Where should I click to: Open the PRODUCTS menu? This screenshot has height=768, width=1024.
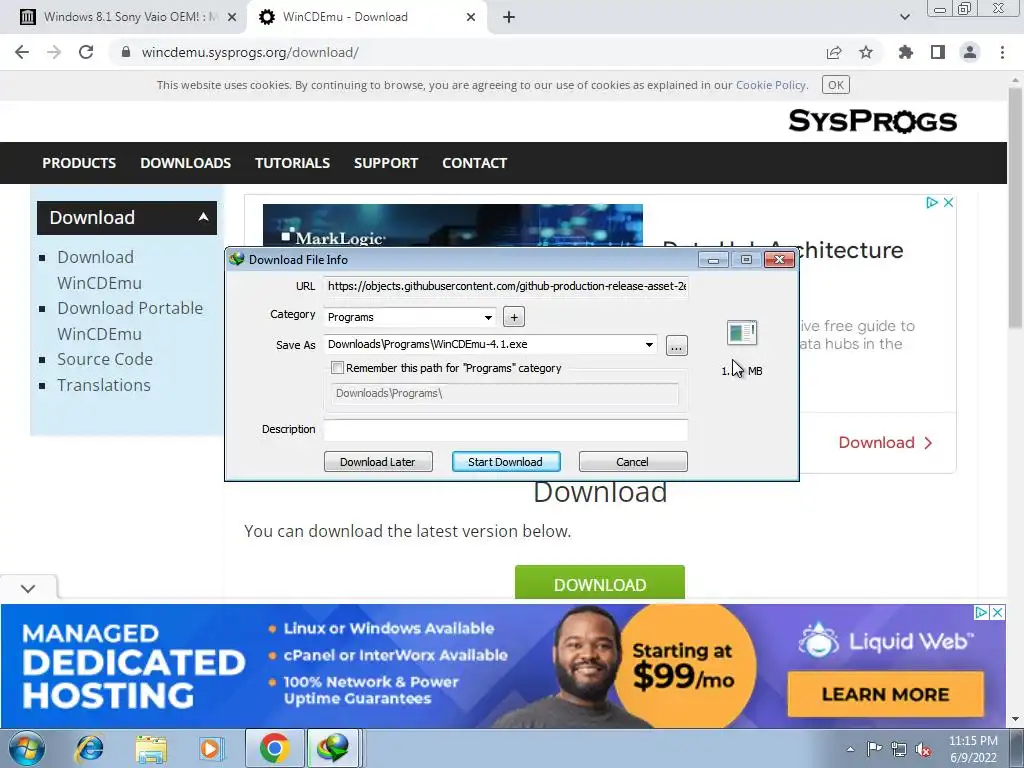coord(79,163)
